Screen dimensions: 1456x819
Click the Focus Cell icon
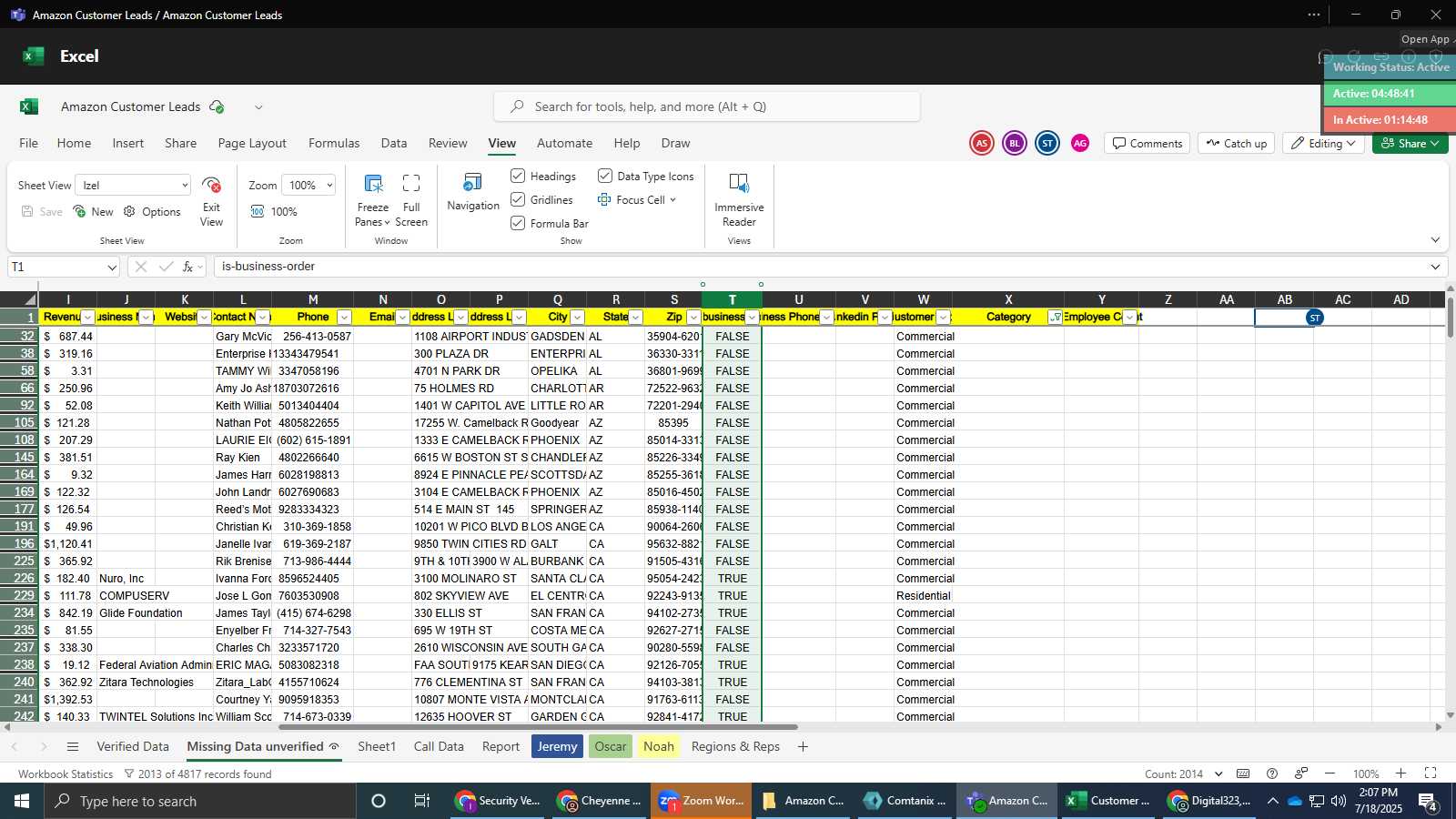[604, 199]
